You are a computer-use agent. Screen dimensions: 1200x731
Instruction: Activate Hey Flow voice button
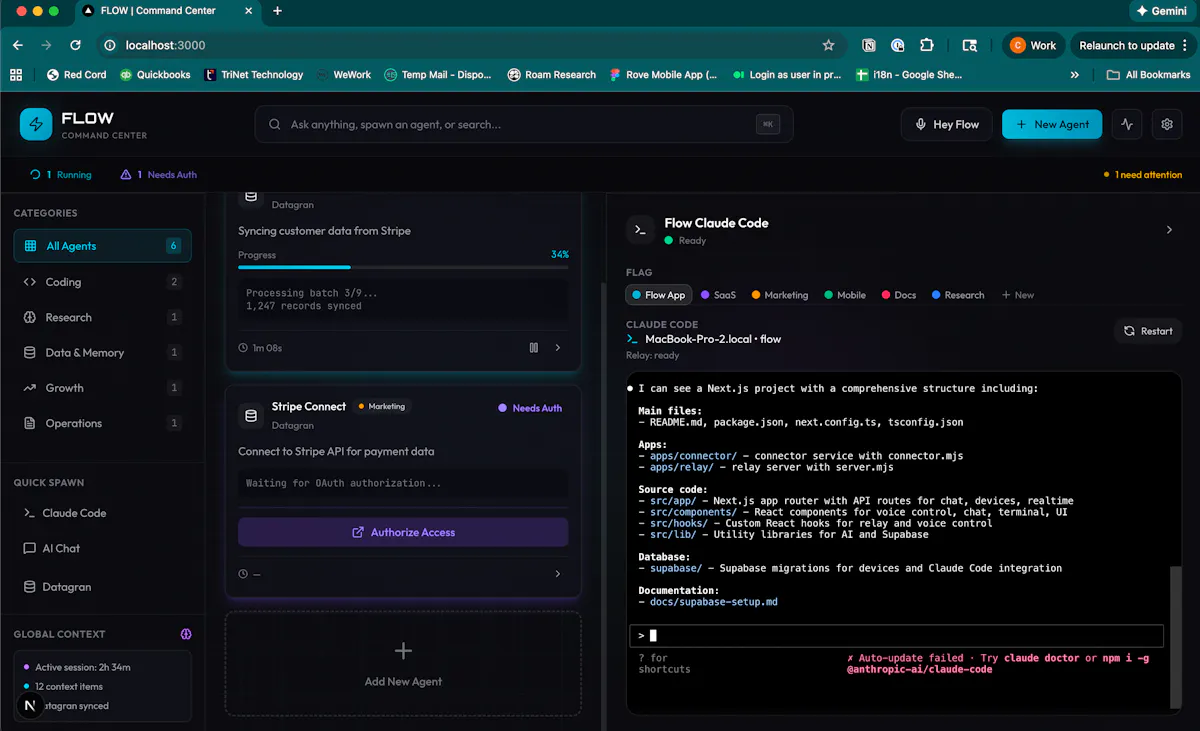tap(946, 124)
